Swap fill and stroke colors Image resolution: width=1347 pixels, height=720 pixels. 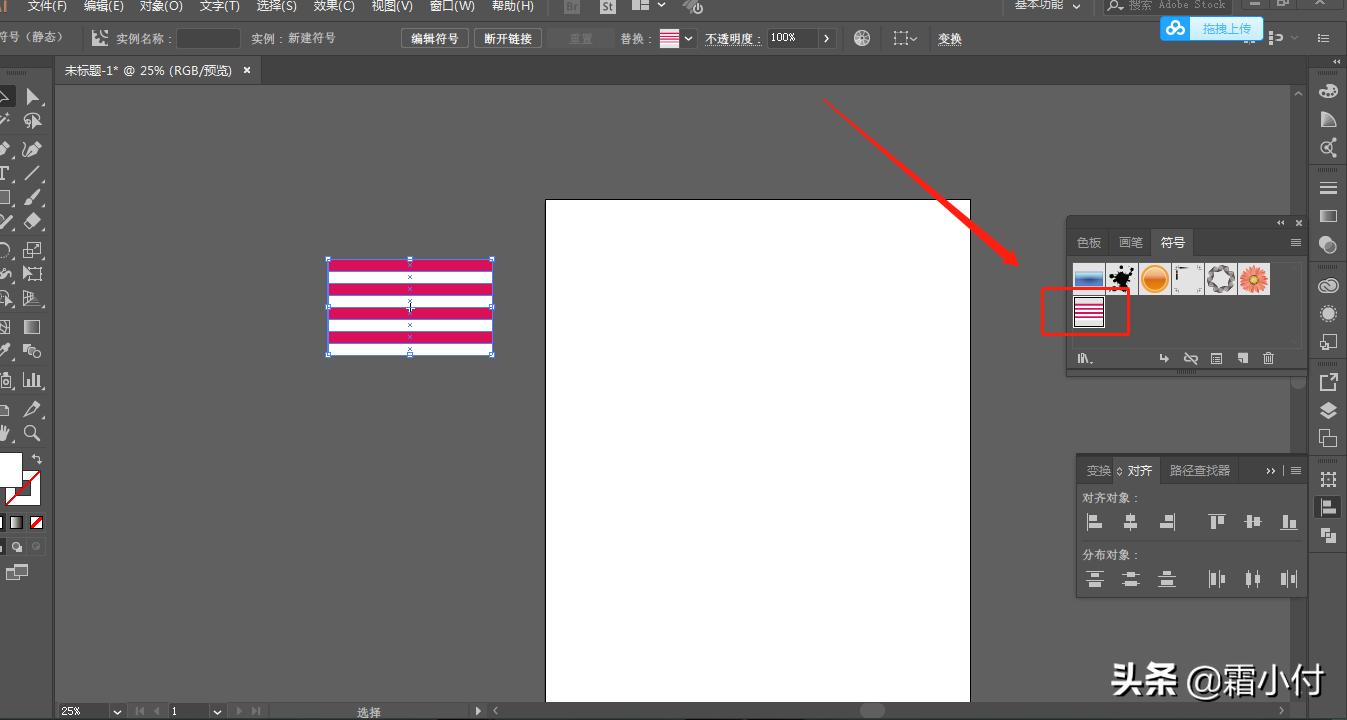(37, 459)
